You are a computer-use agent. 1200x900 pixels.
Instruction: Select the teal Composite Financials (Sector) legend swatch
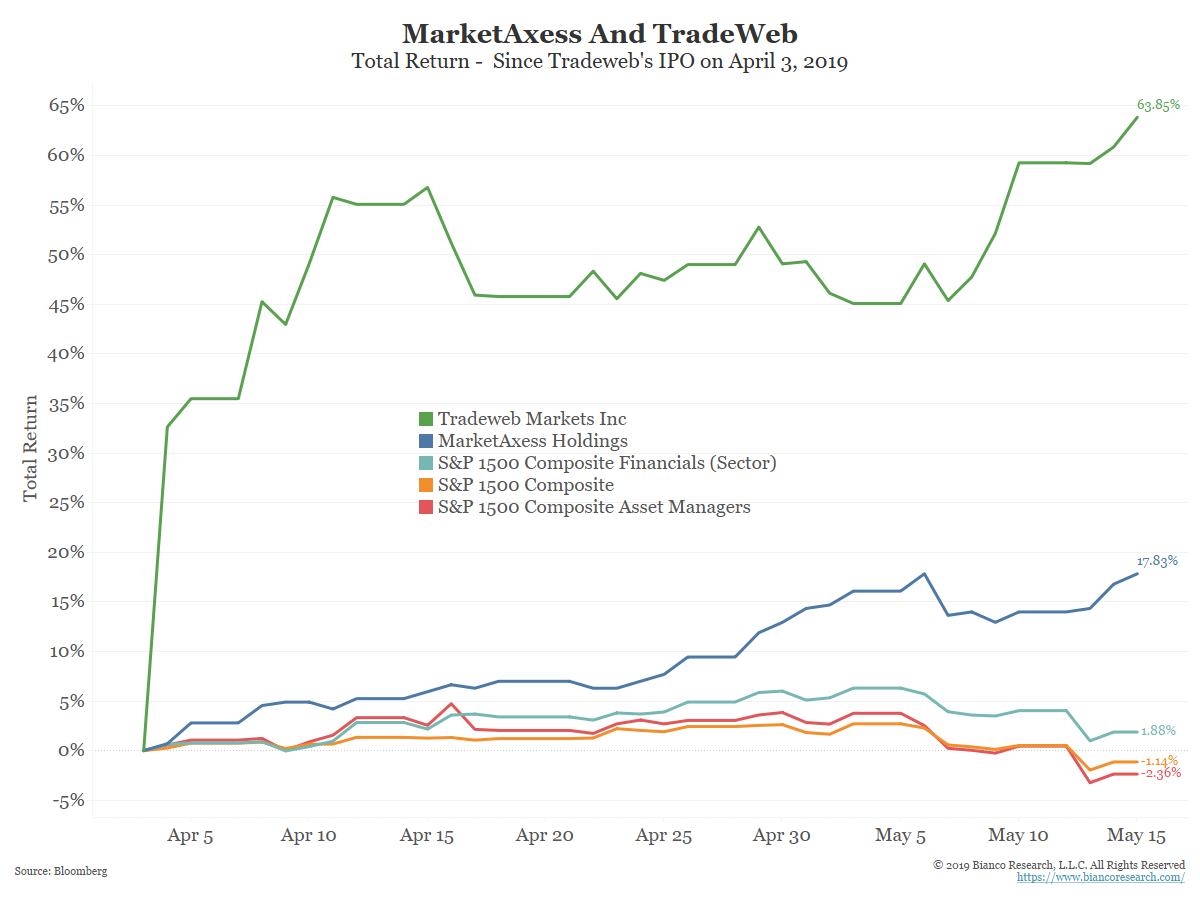[426, 463]
